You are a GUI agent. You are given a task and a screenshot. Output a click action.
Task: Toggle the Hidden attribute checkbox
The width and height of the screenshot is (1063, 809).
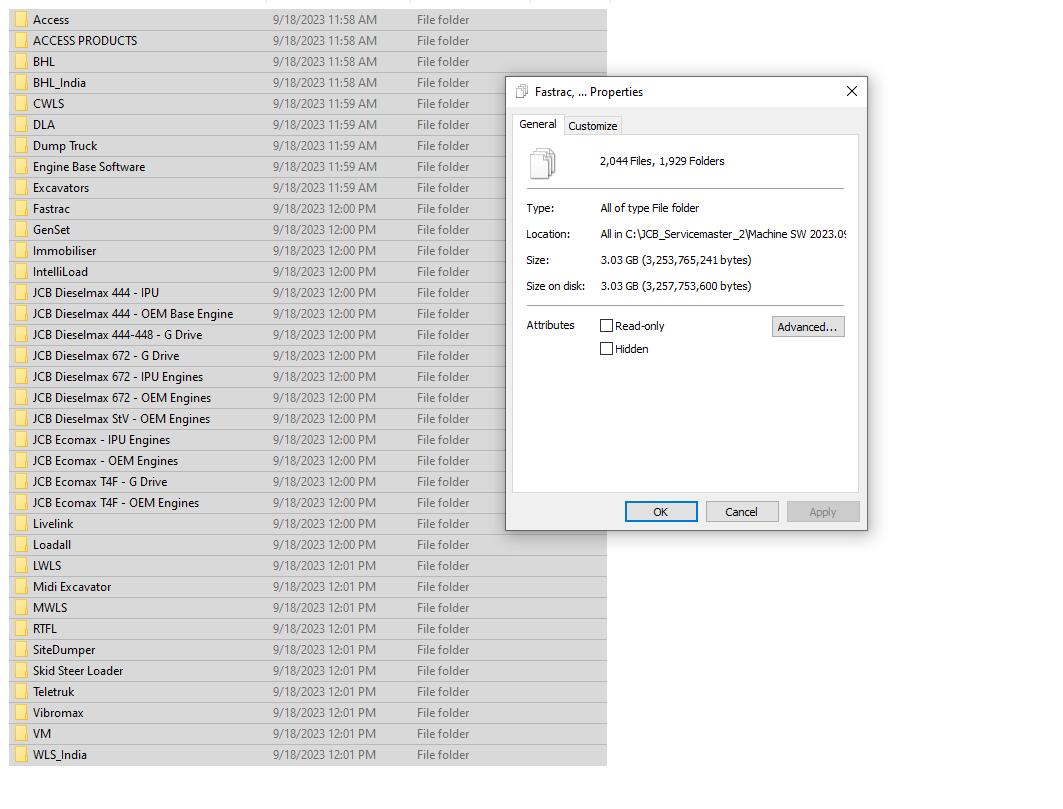coord(606,349)
